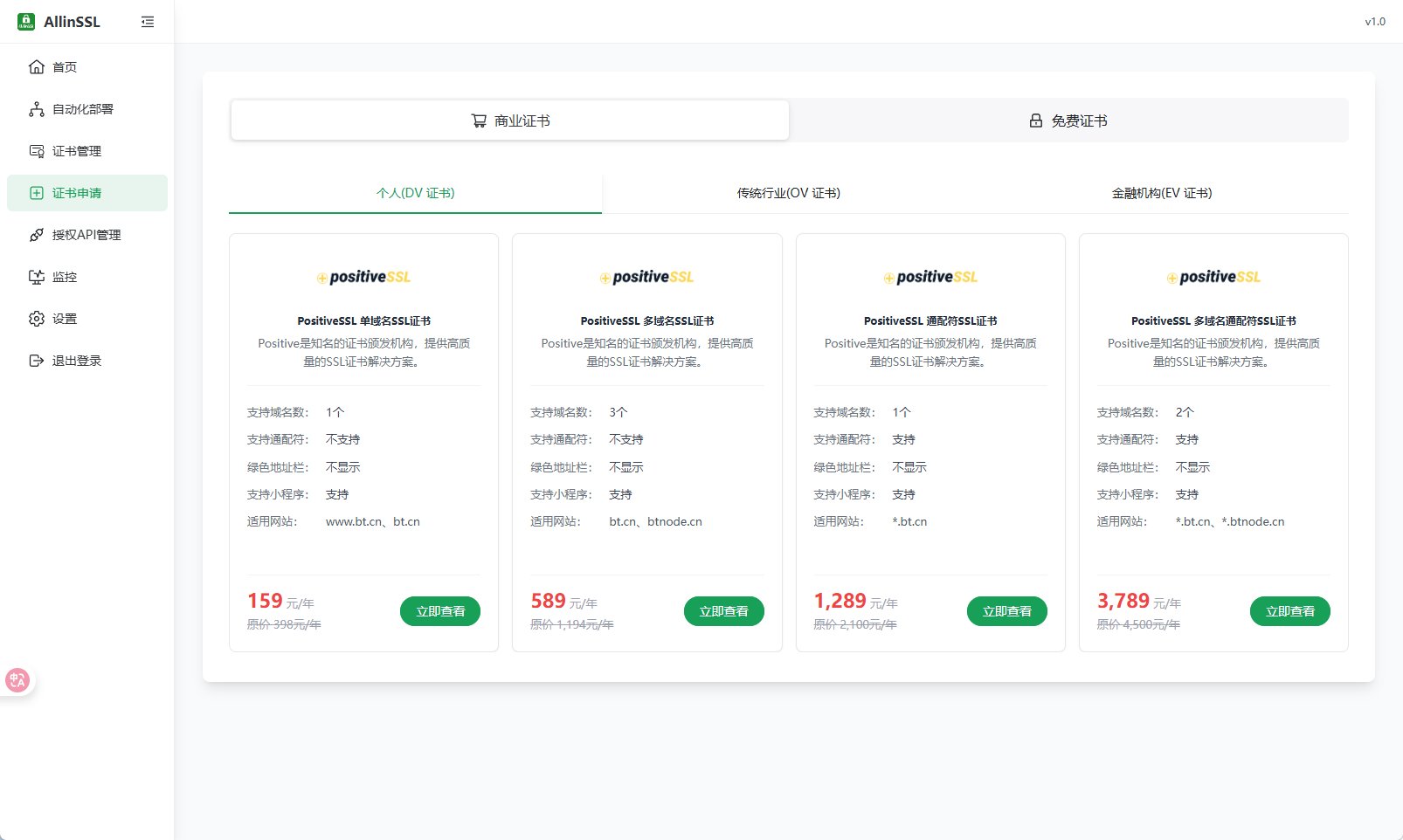Click the 监控 monitor icon
1403x840 pixels.
[x=37, y=277]
